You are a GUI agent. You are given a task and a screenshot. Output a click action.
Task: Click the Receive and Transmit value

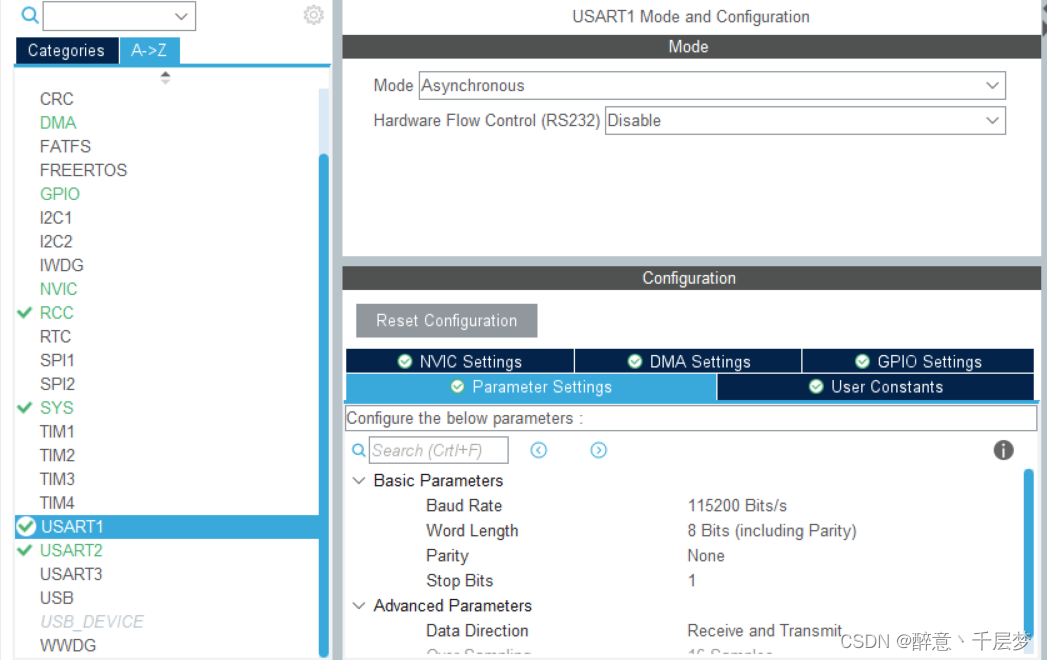pos(765,631)
